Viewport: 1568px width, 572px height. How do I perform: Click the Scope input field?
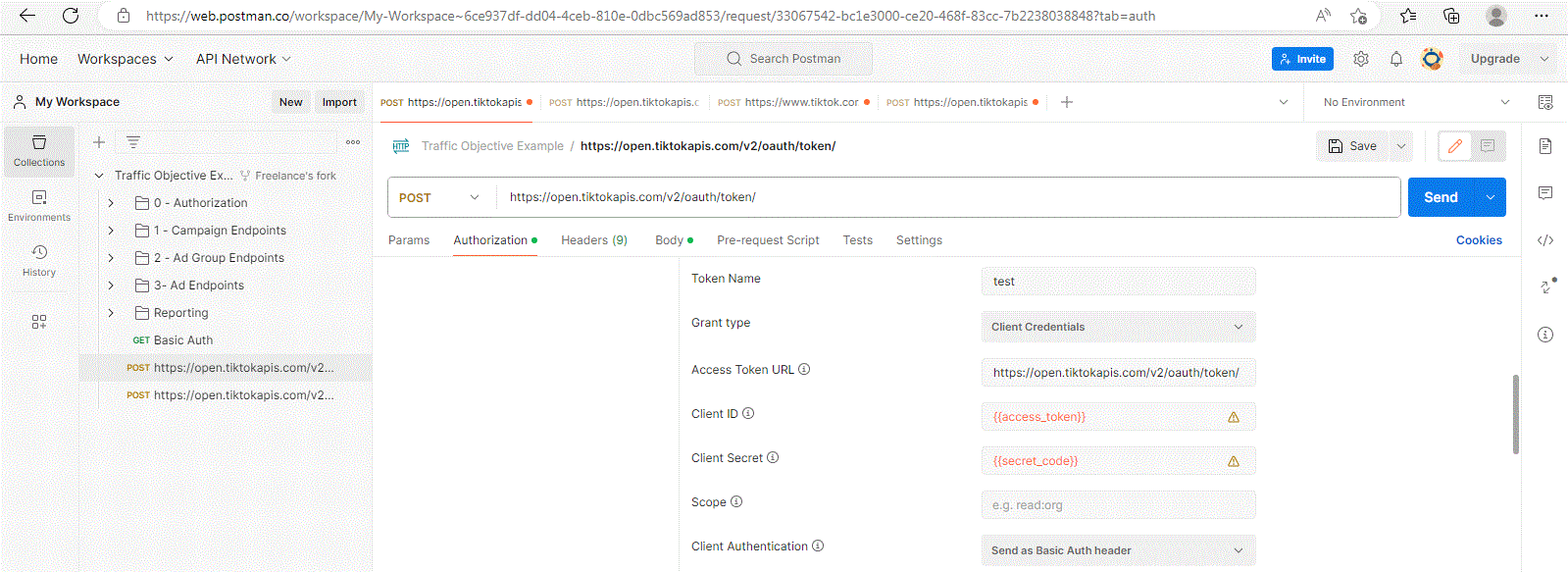click(x=1118, y=505)
